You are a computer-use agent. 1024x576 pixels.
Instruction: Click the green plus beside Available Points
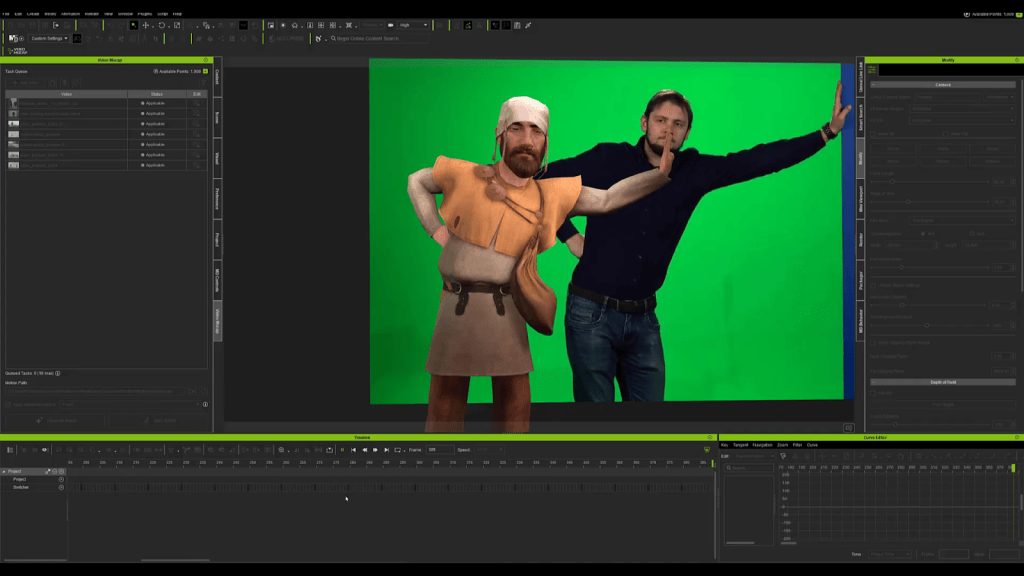coord(205,71)
